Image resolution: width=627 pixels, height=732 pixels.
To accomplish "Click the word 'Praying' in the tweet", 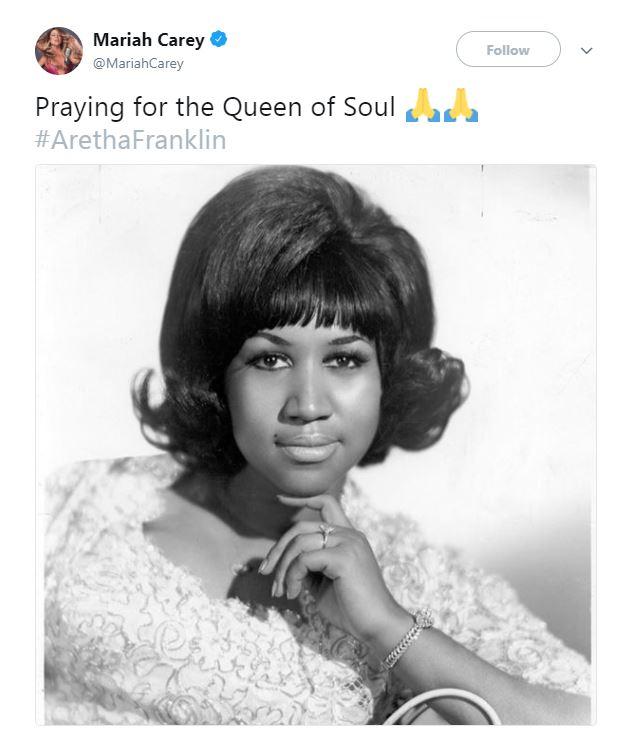I will click(x=80, y=108).
